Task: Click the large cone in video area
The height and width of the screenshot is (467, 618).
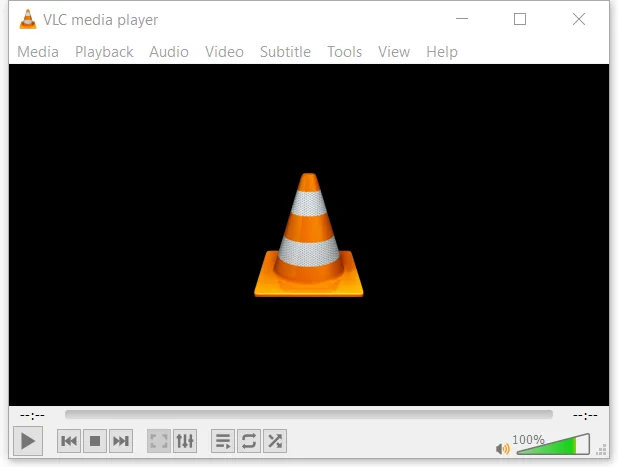Action: click(309, 235)
